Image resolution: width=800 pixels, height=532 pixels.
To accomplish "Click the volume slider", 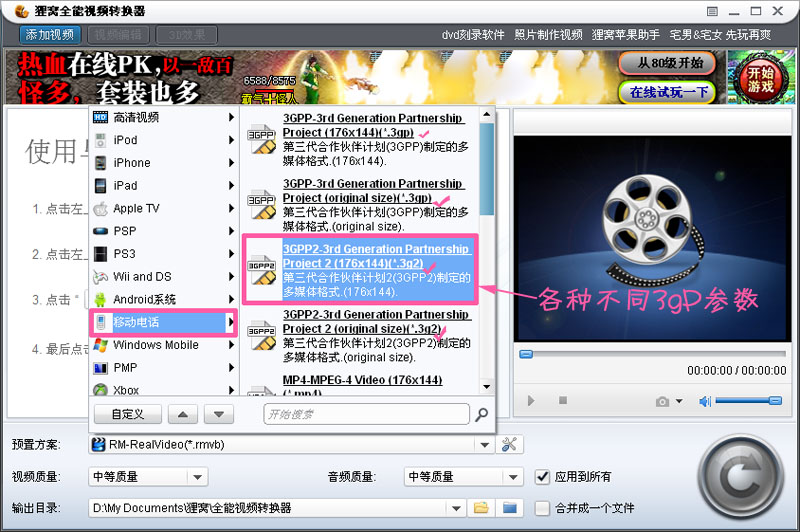I will 748,401.
